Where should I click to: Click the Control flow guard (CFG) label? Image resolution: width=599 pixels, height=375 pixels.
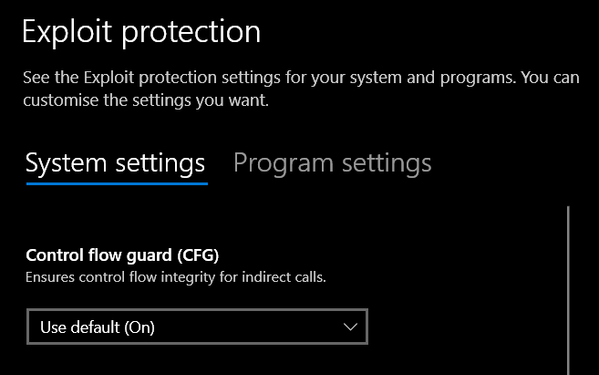point(122,255)
